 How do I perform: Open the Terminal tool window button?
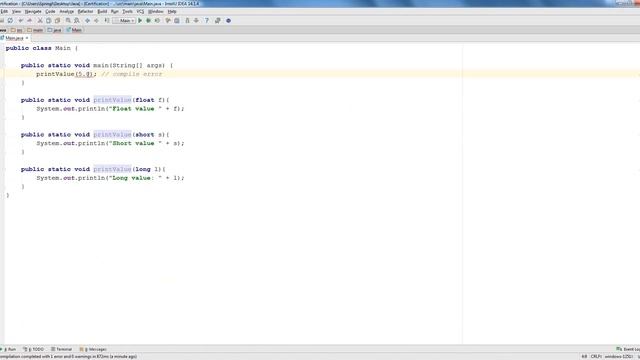[62, 349]
